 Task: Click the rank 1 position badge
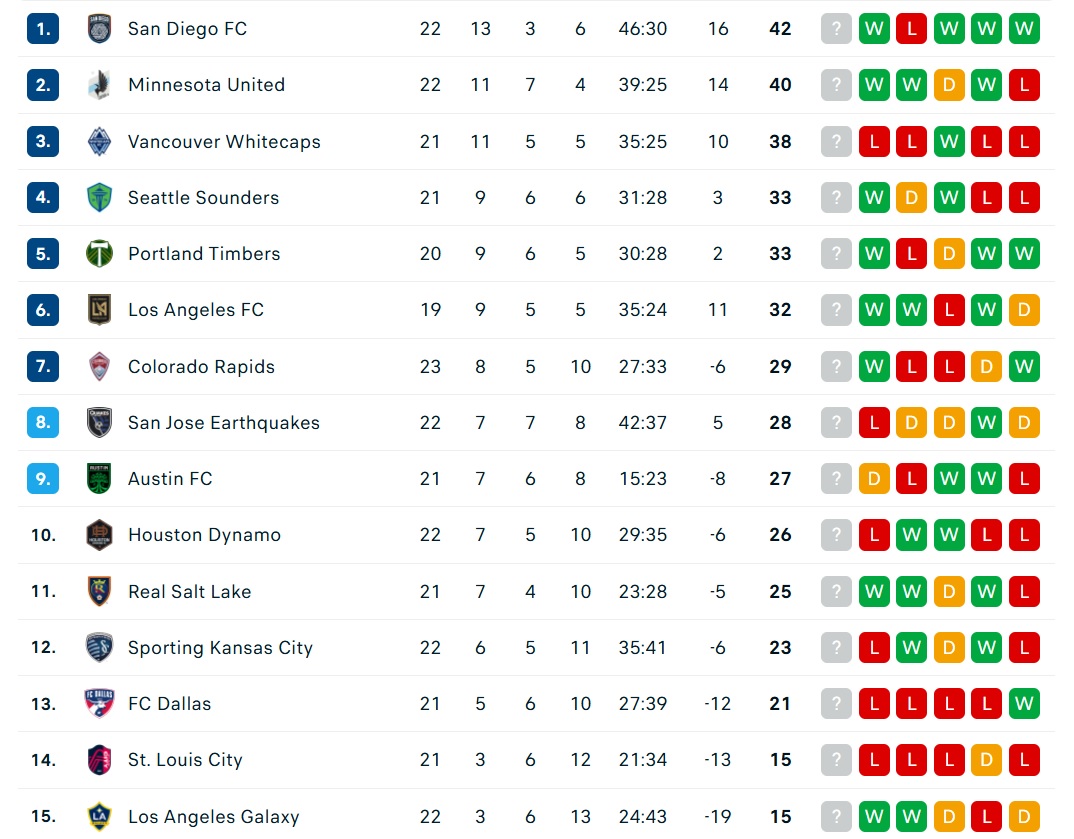pyautogui.click(x=43, y=29)
